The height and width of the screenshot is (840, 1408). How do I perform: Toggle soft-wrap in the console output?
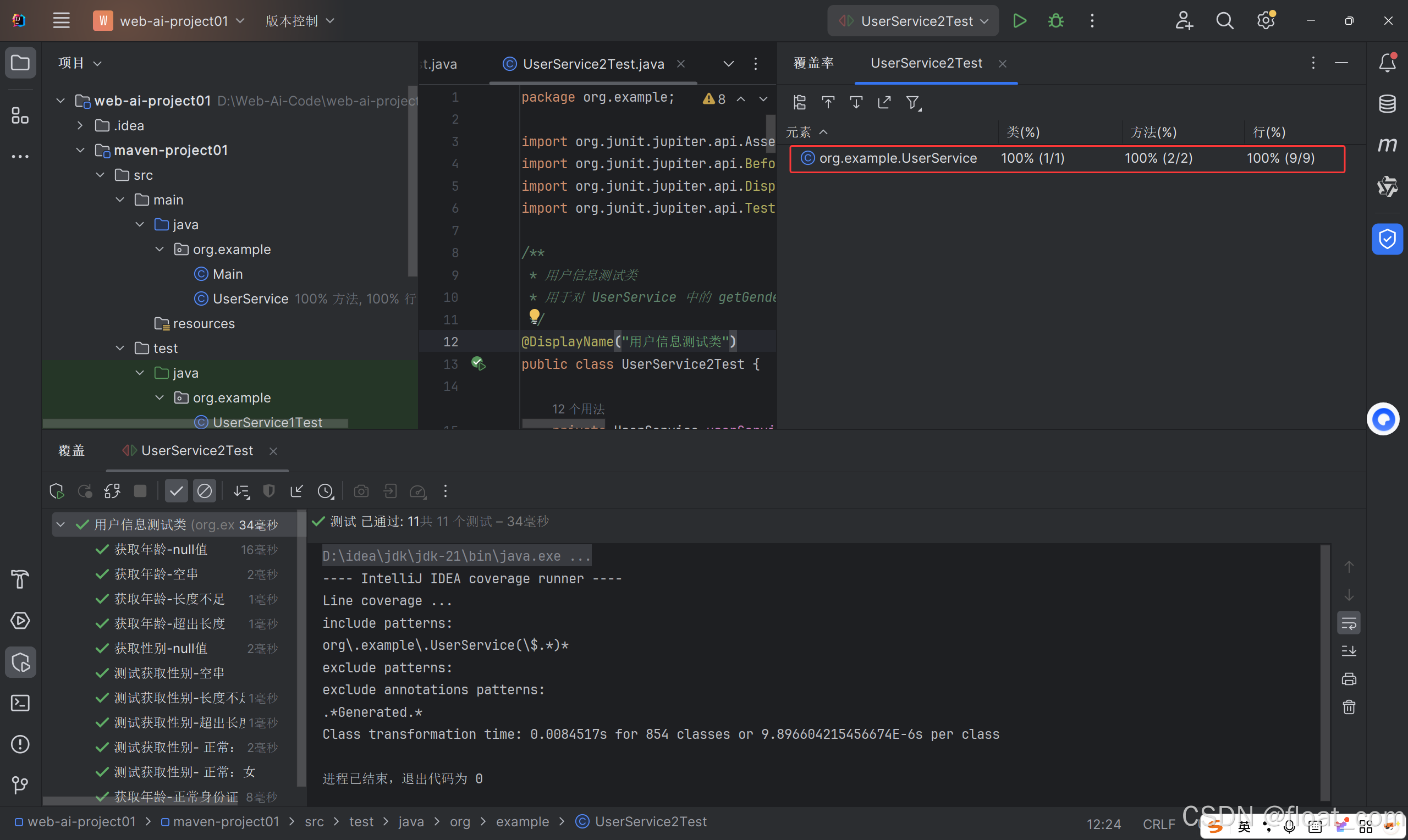point(1349,623)
